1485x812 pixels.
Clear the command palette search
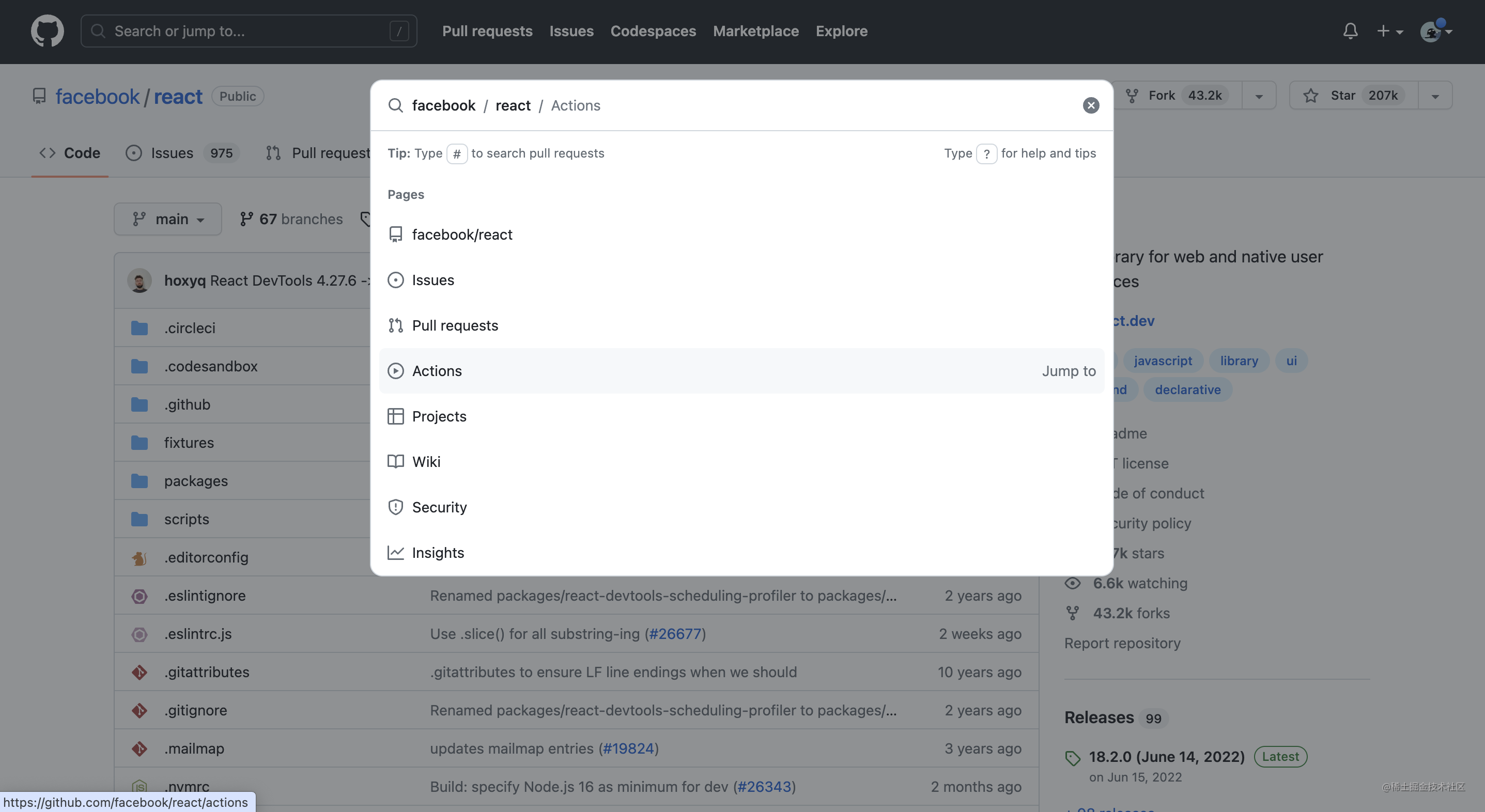(x=1090, y=105)
